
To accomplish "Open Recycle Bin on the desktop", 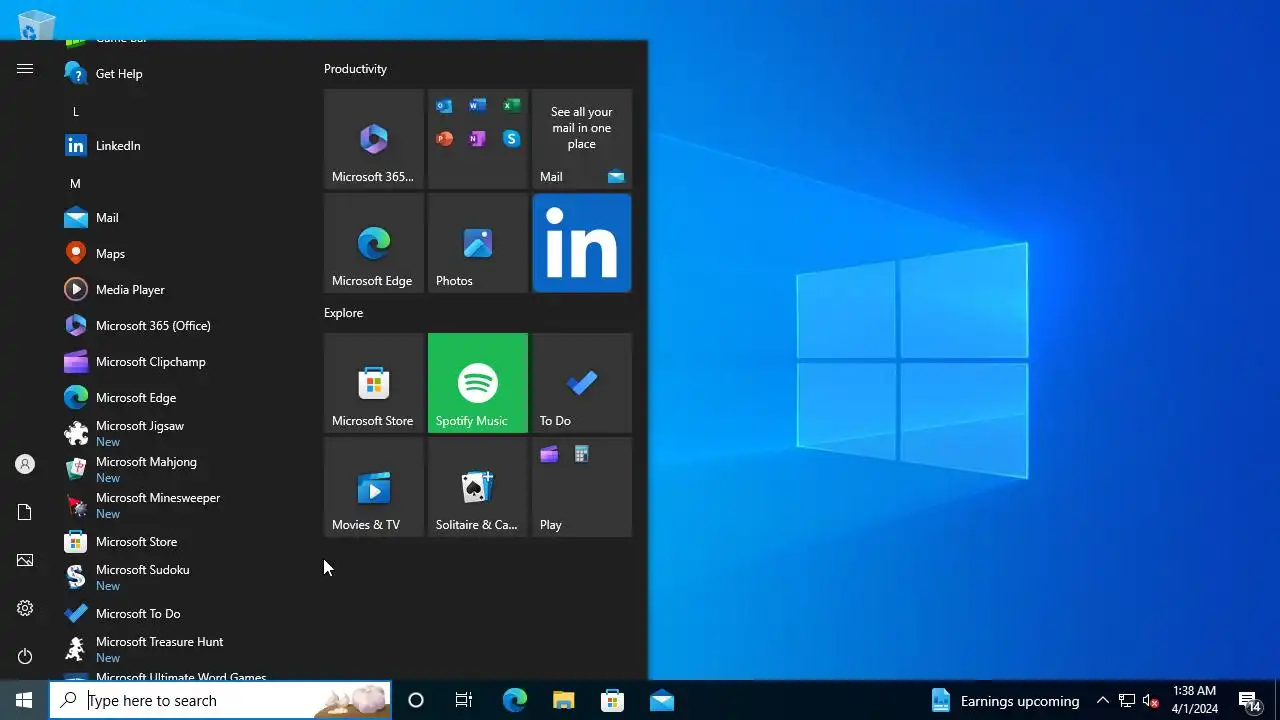I will pos(36,24).
